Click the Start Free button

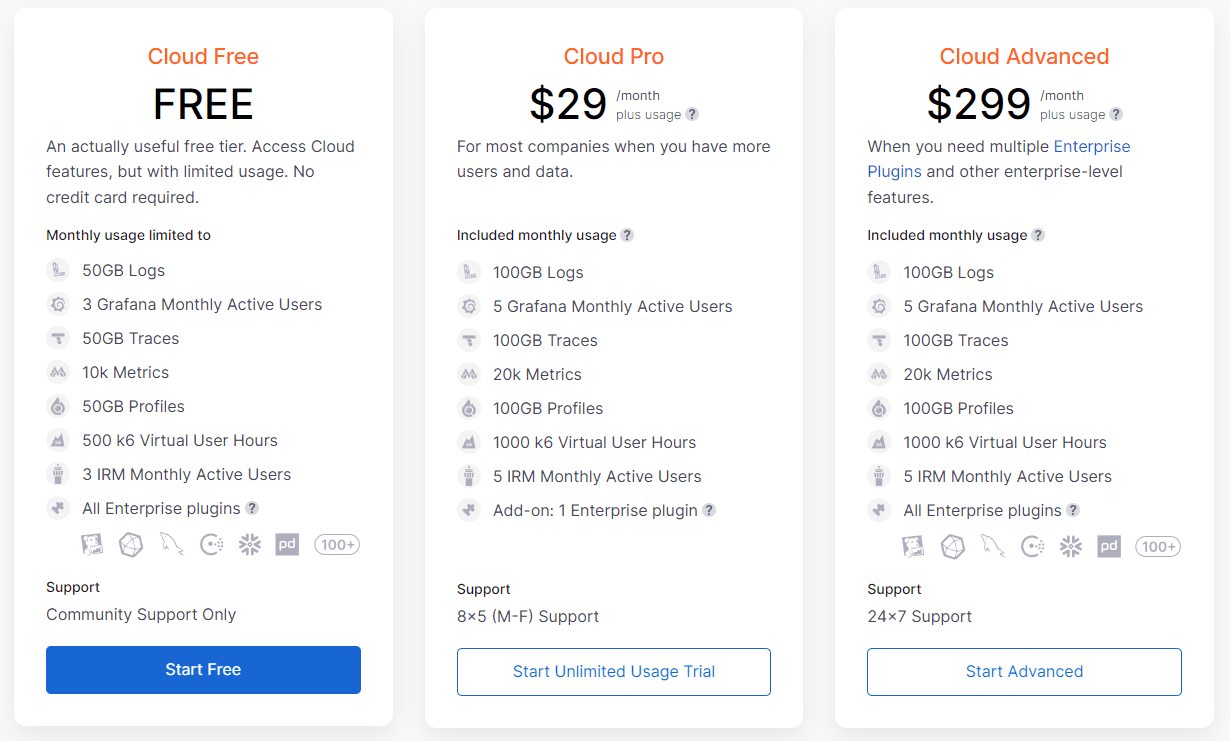pyautogui.click(x=203, y=670)
